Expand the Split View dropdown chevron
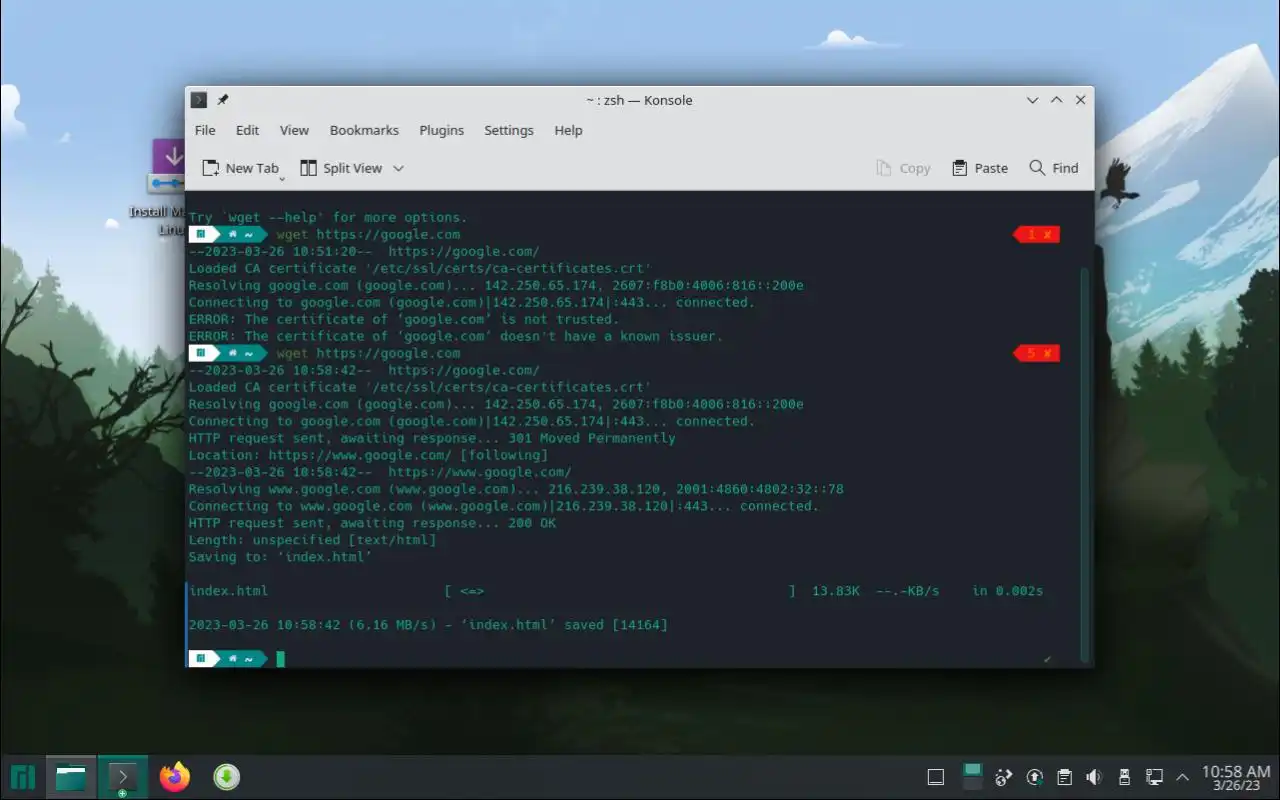This screenshot has height=800, width=1280. [x=398, y=168]
